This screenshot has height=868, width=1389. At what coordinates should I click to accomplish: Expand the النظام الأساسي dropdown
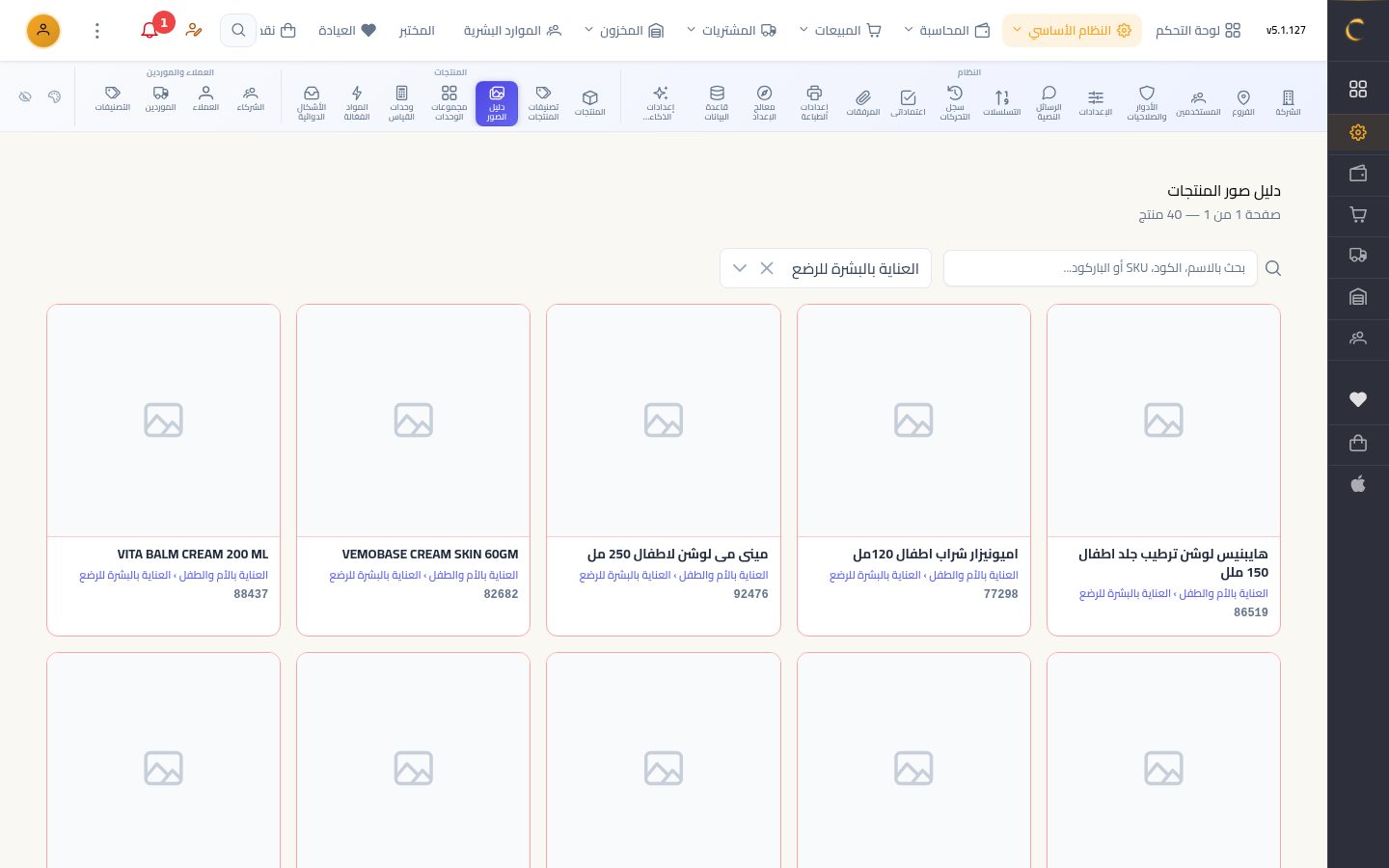click(1072, 31)
